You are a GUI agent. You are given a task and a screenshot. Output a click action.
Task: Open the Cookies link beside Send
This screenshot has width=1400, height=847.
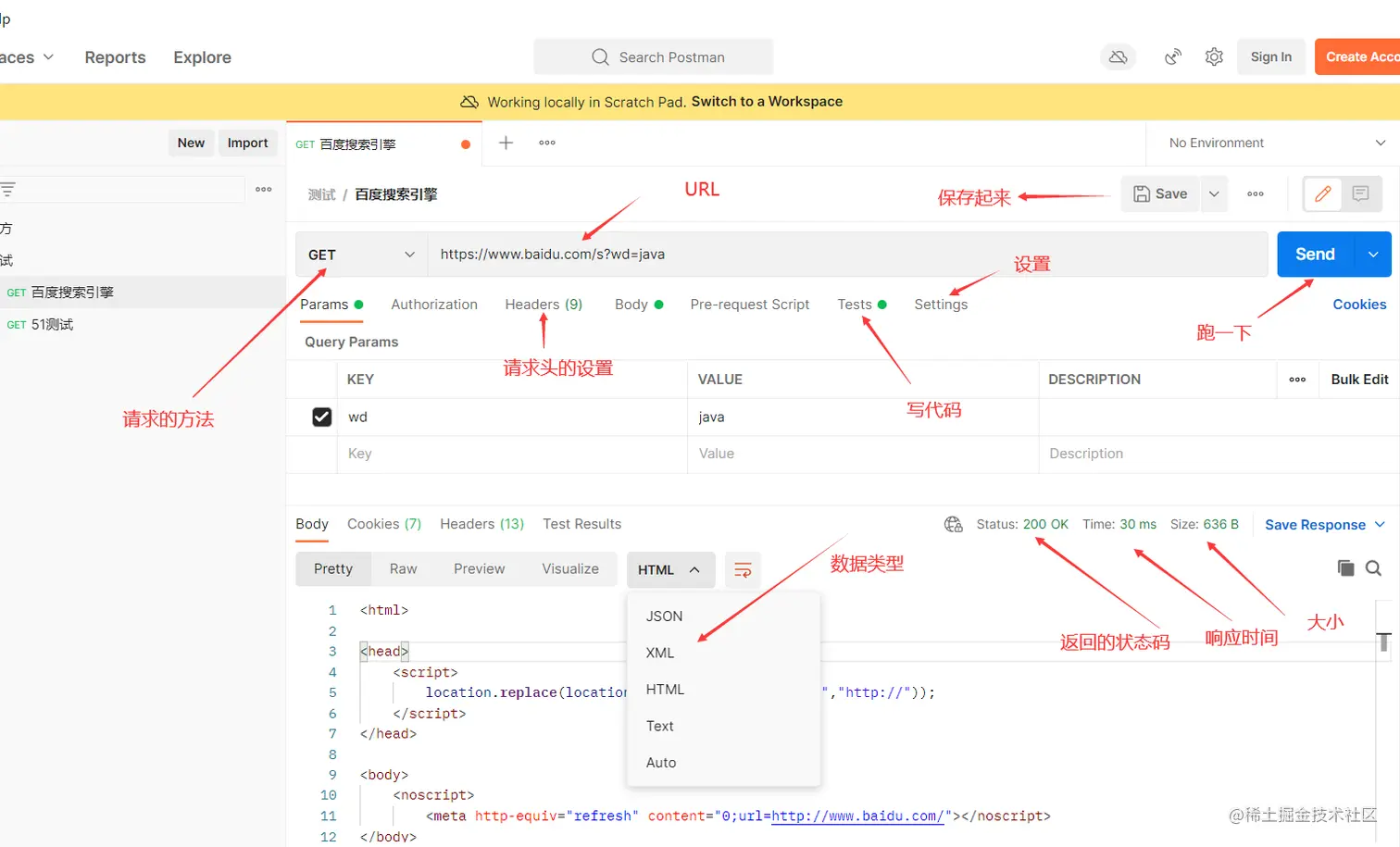pos(1359,305)
